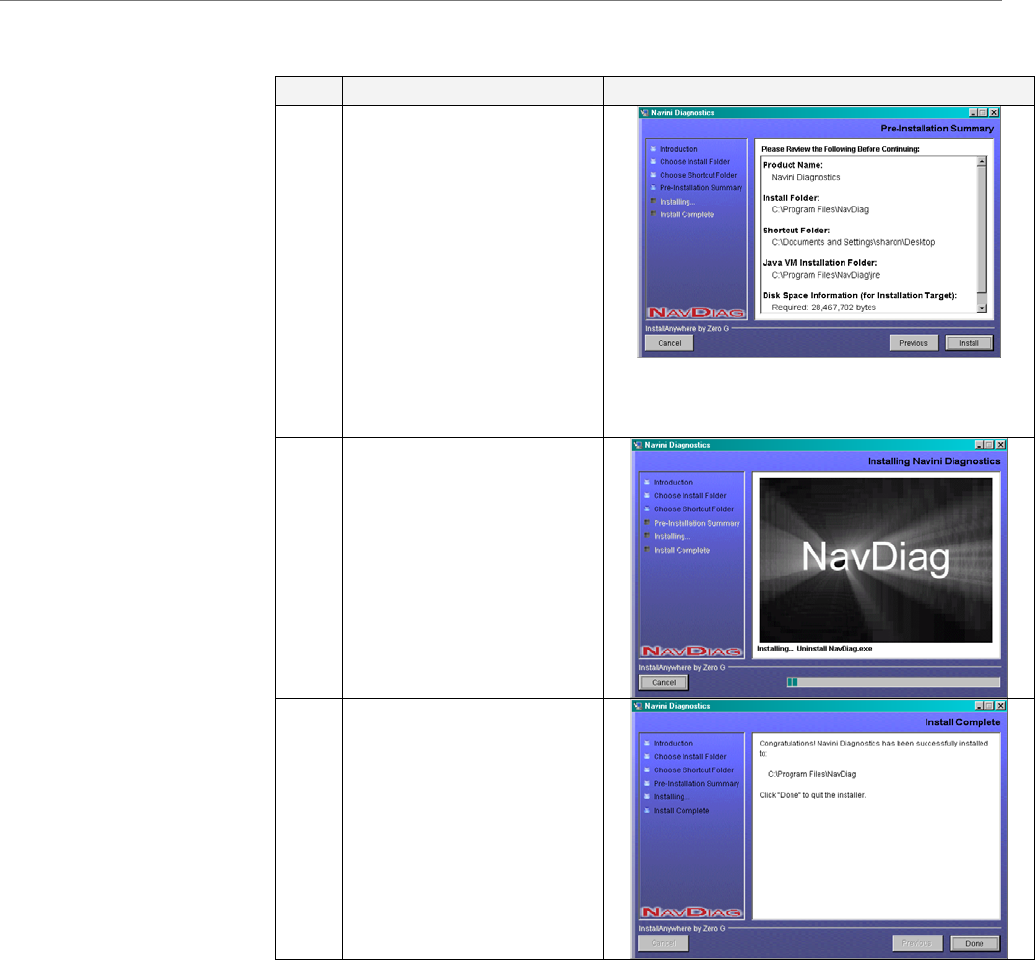Select Pre-Installation Summary step in Install Complete window

[x=696, y=784]
